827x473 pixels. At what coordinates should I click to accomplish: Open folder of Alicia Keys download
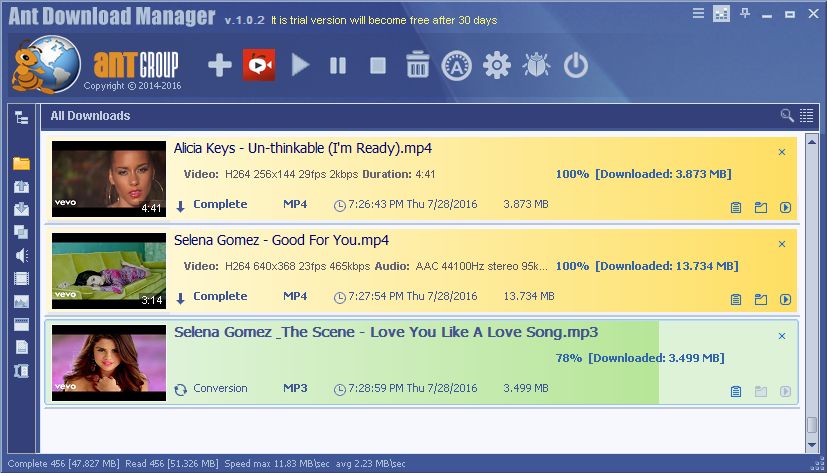(761, 208)
